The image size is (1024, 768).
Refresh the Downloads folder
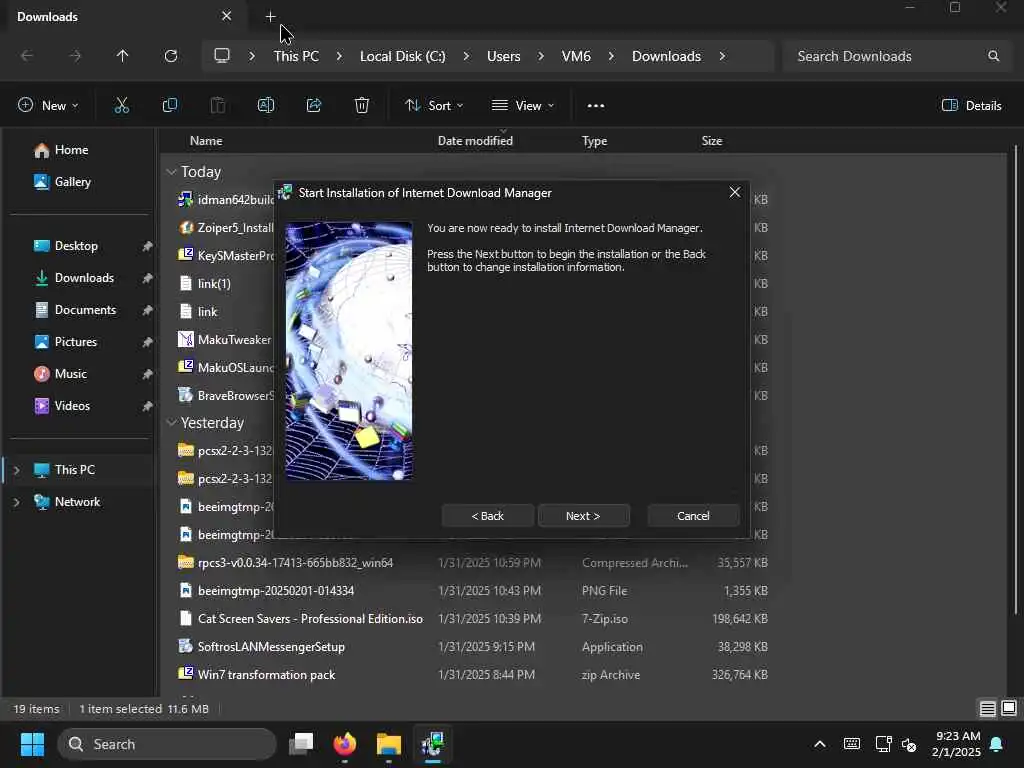coord(171,56)
